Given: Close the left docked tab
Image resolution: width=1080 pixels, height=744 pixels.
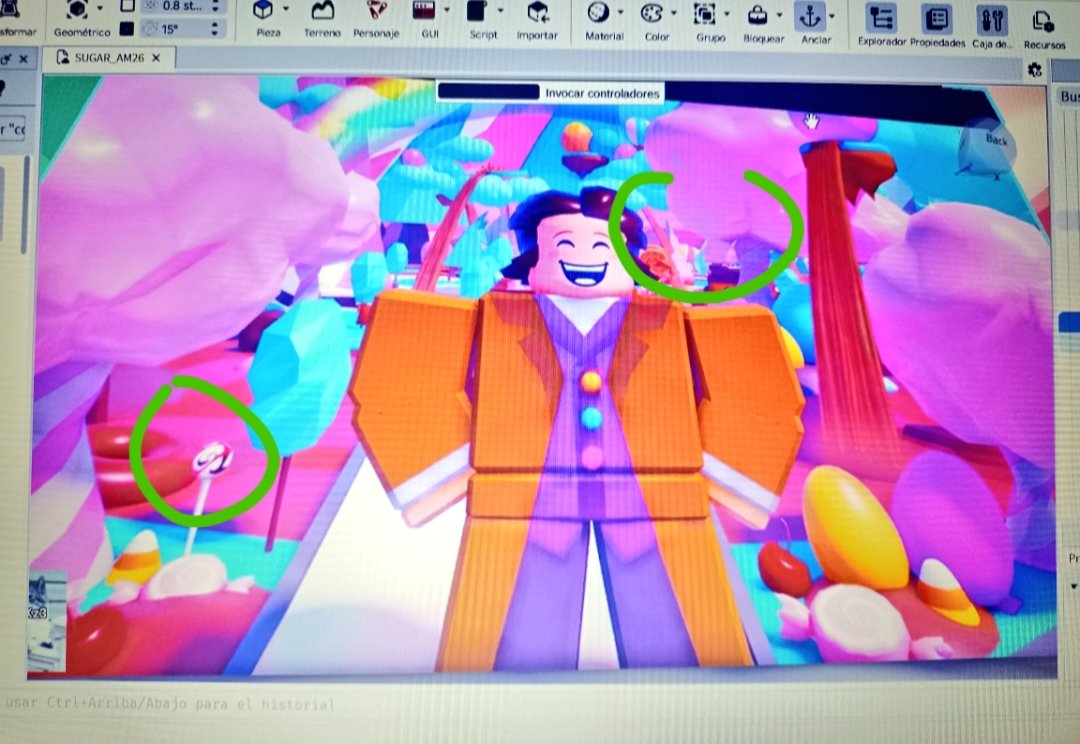Looking at the screenshot, I should tap(23, 59).
